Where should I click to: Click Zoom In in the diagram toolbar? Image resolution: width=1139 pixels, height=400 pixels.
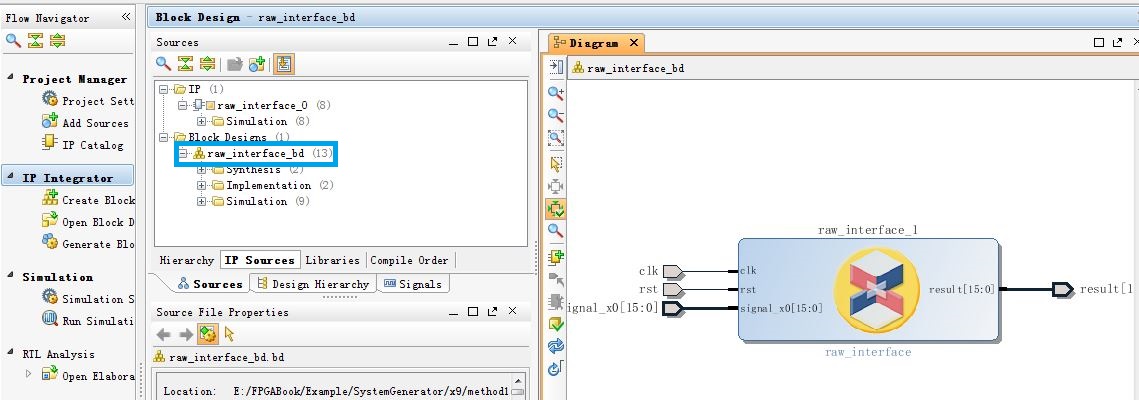[556, 93]
